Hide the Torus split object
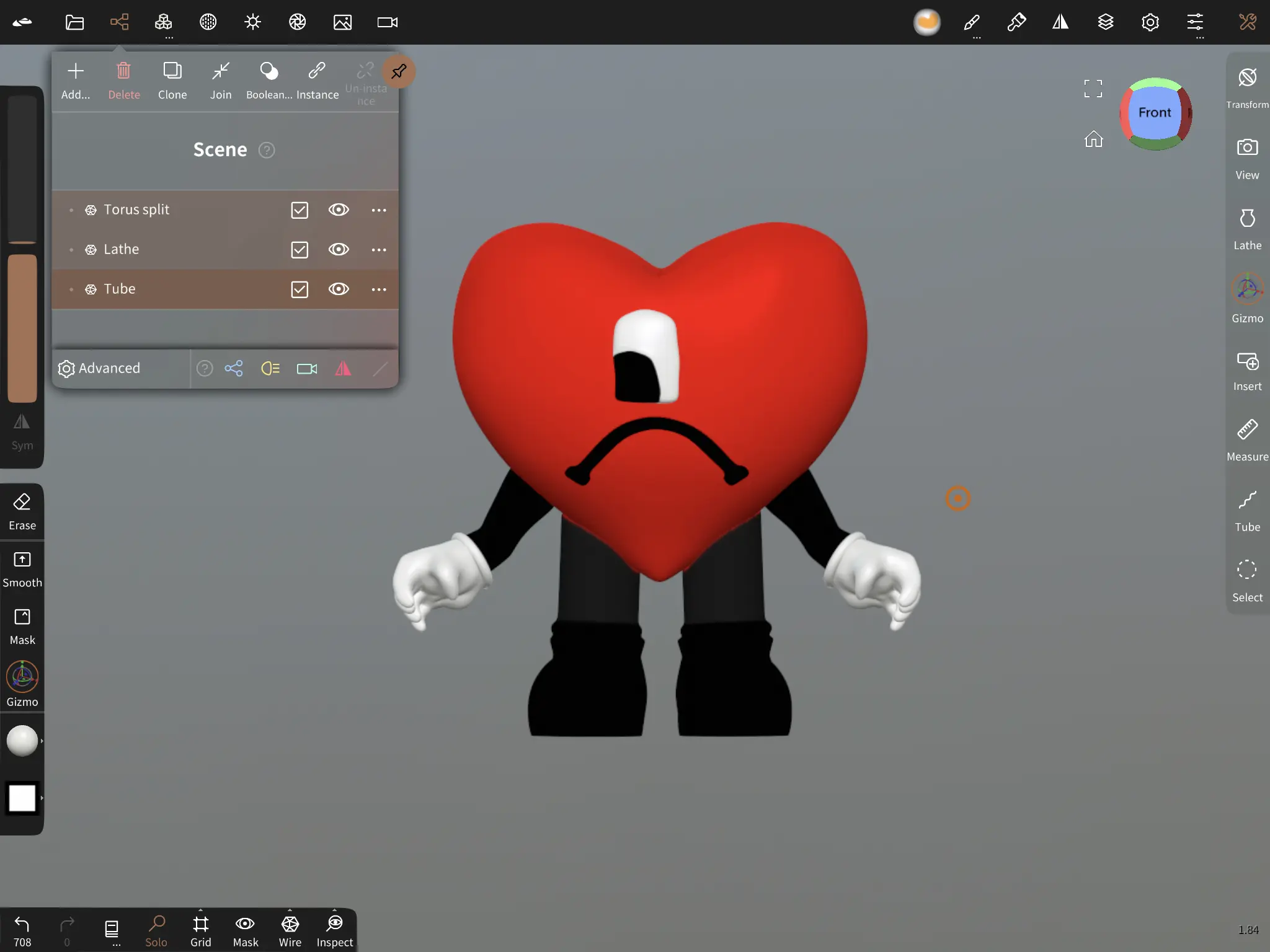The width and height of the screenshot is (1270, 952). pos(339,209)
